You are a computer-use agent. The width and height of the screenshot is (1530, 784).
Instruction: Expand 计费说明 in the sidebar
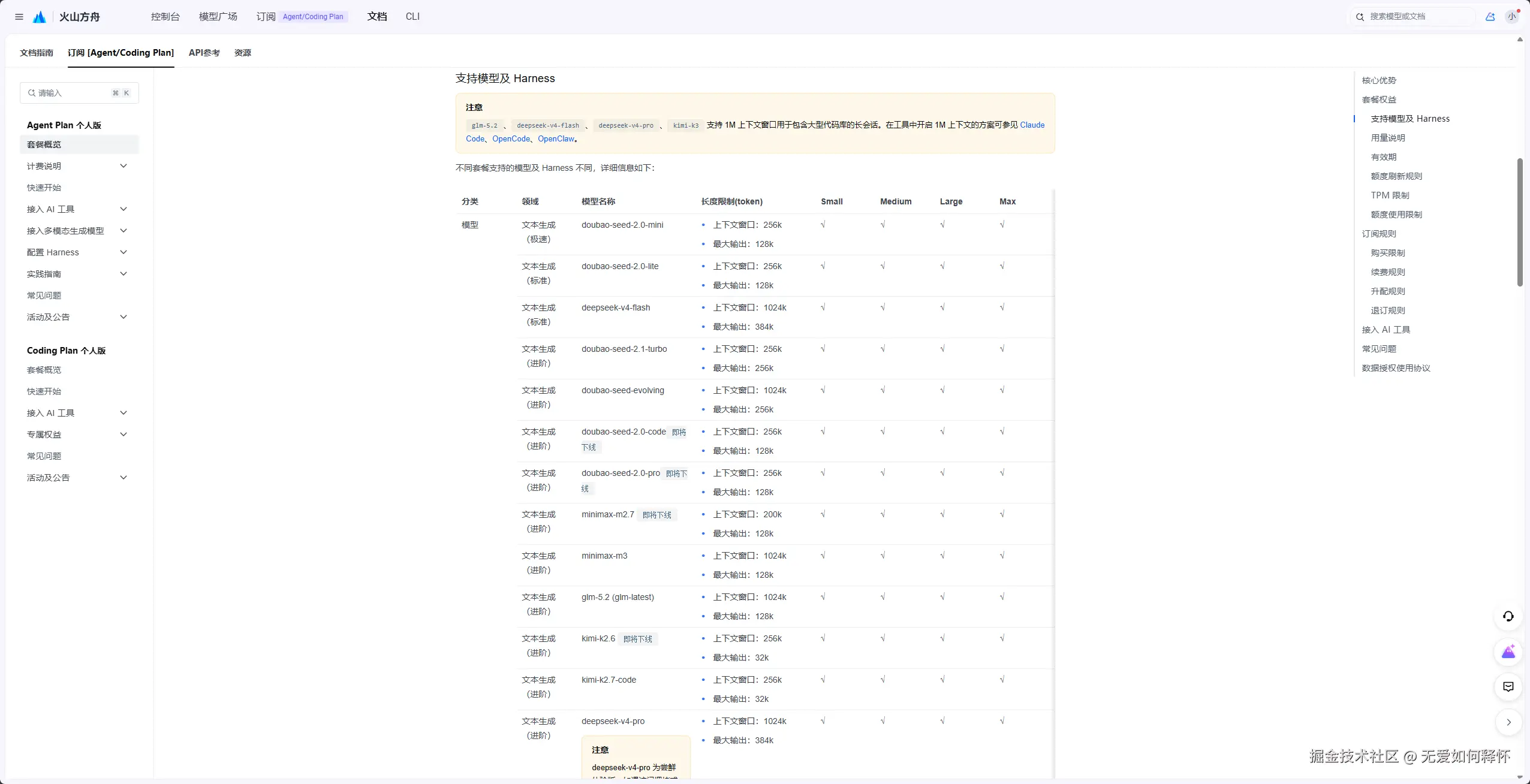124,166
